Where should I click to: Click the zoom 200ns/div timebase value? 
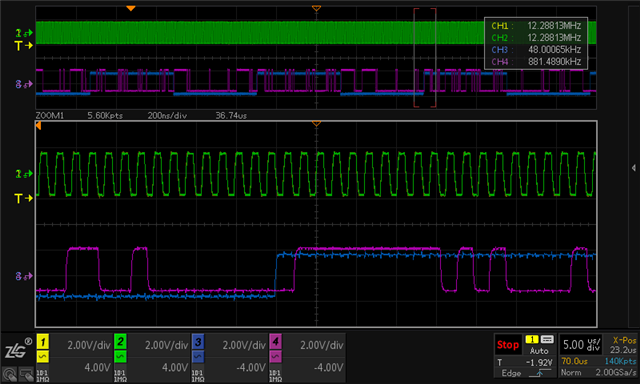[167, 115]
